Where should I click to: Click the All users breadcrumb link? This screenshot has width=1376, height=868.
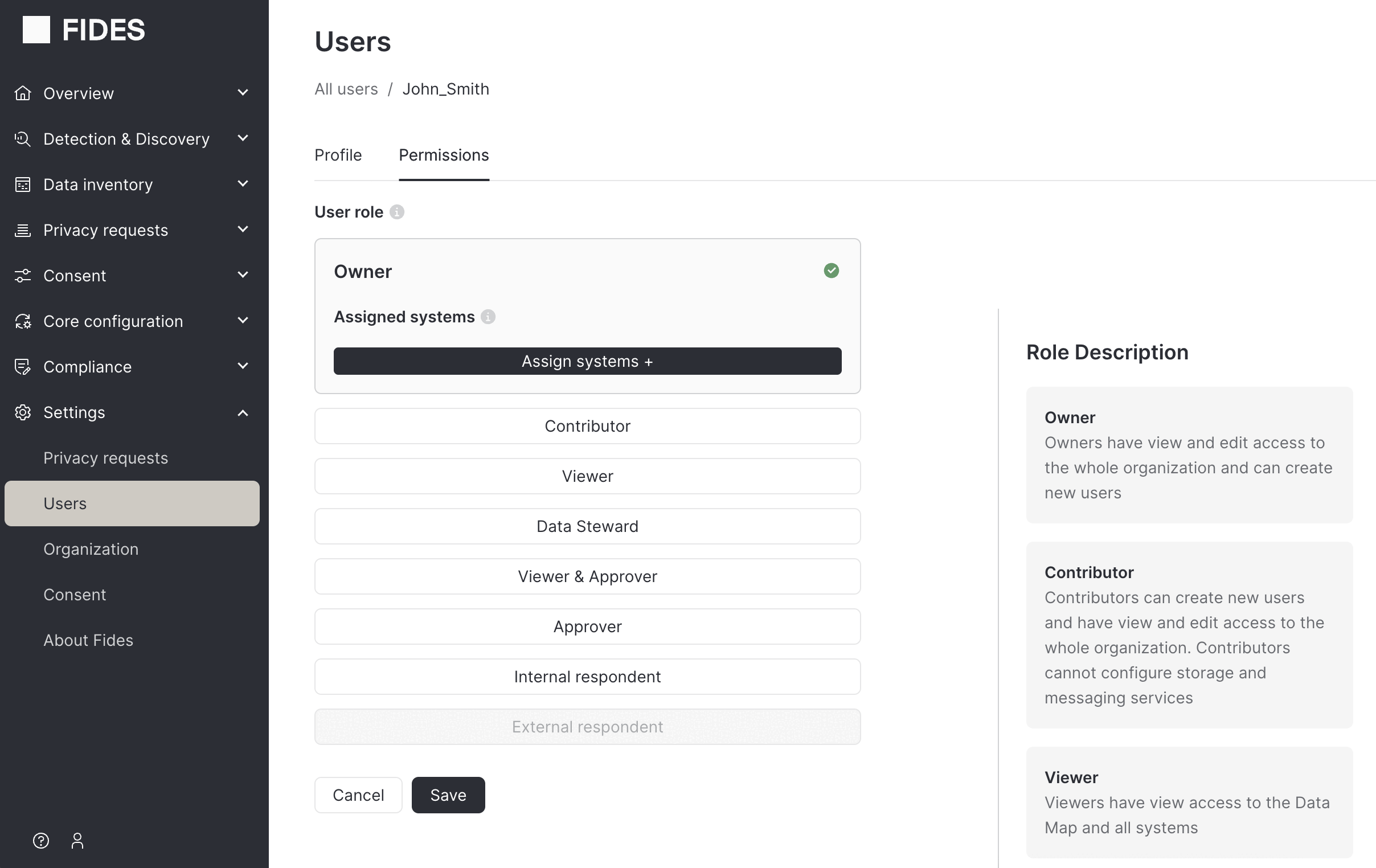point(346,89)
